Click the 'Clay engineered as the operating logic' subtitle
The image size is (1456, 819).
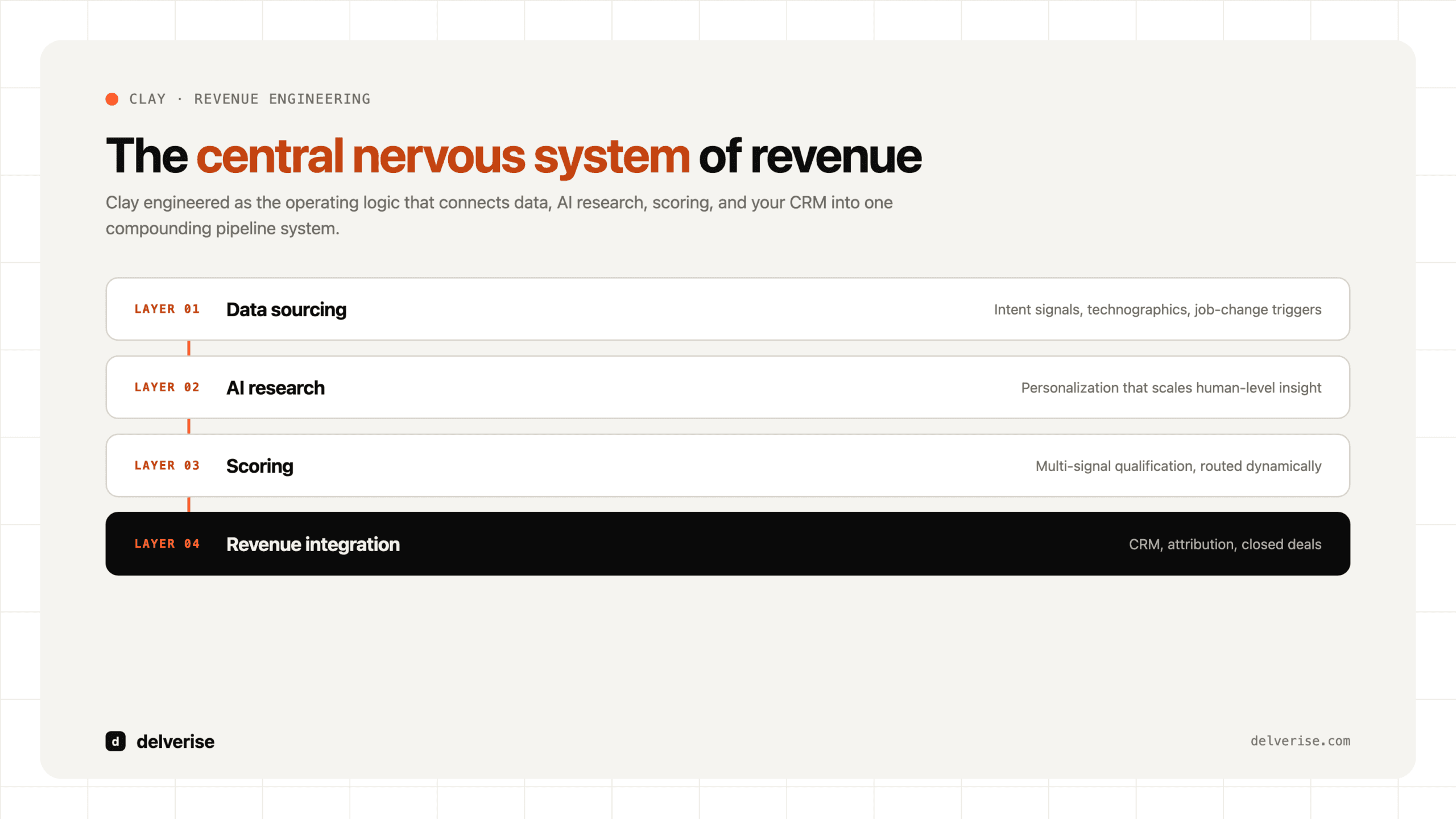coord(499,216)
